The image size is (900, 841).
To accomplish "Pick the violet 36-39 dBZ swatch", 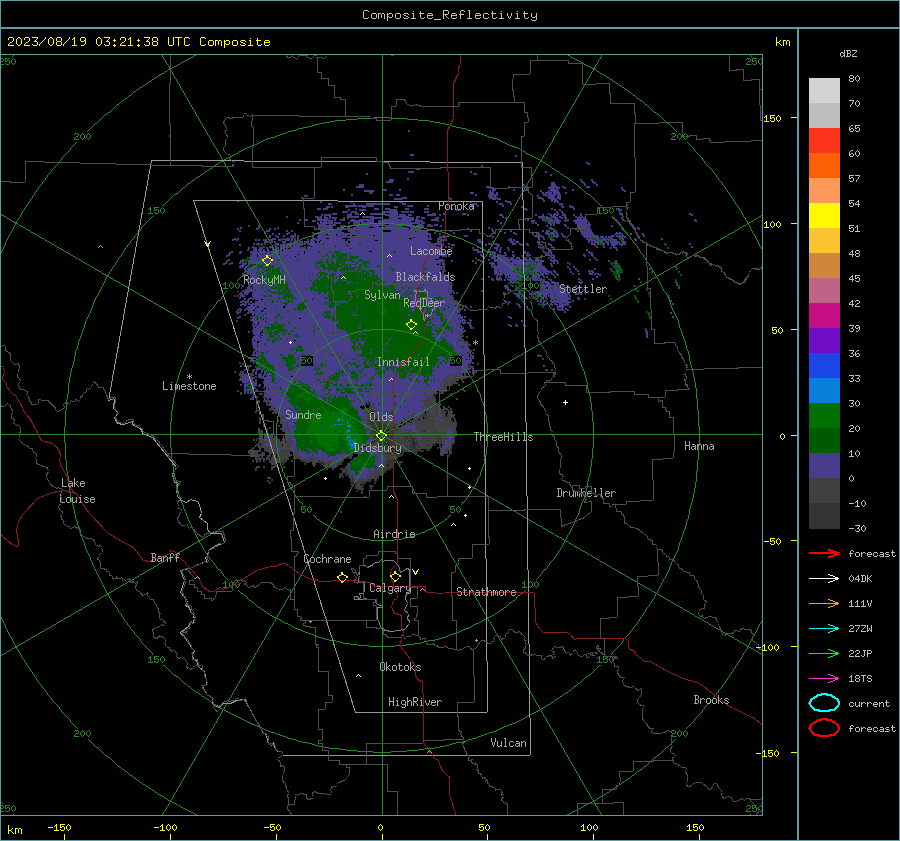I will (x=824, y=340).
